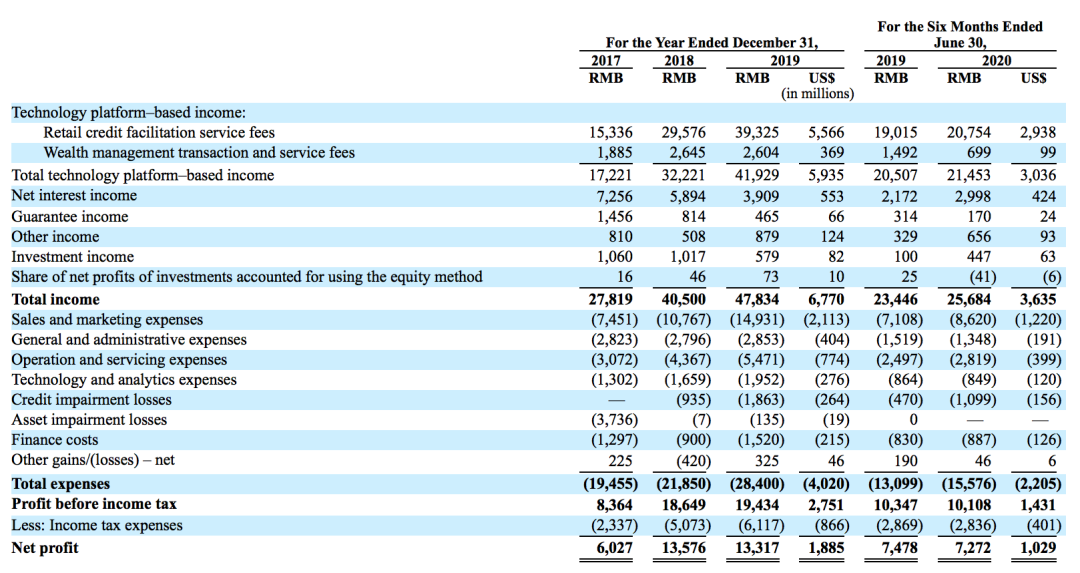This screenshot has height=573, width=1080.
Task: Select the '(in millions)' note
Action: pyautogui.click(x=817, y=93)
